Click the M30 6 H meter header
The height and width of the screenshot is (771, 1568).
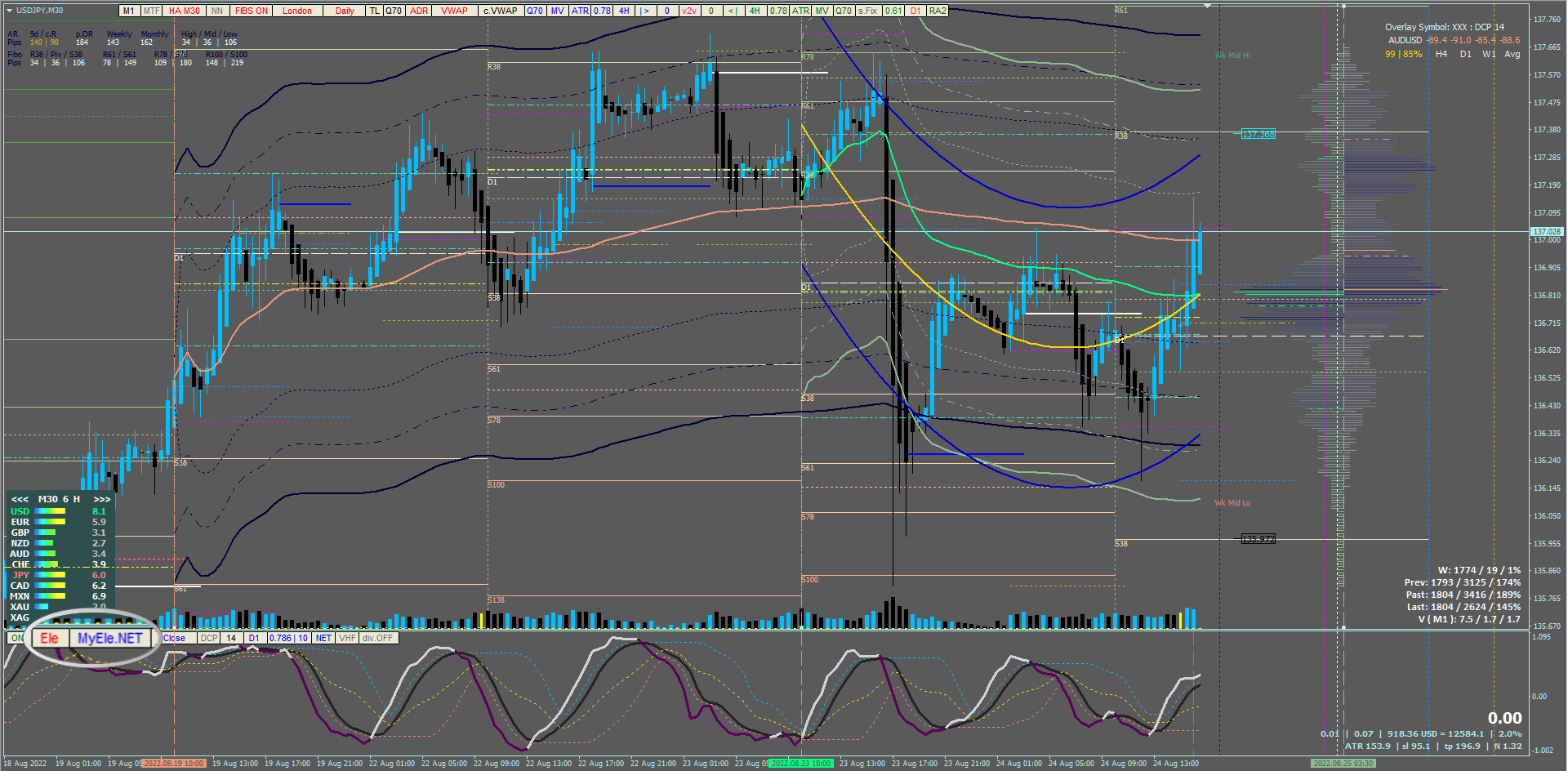pyautogui.click(x=60, y=499)
